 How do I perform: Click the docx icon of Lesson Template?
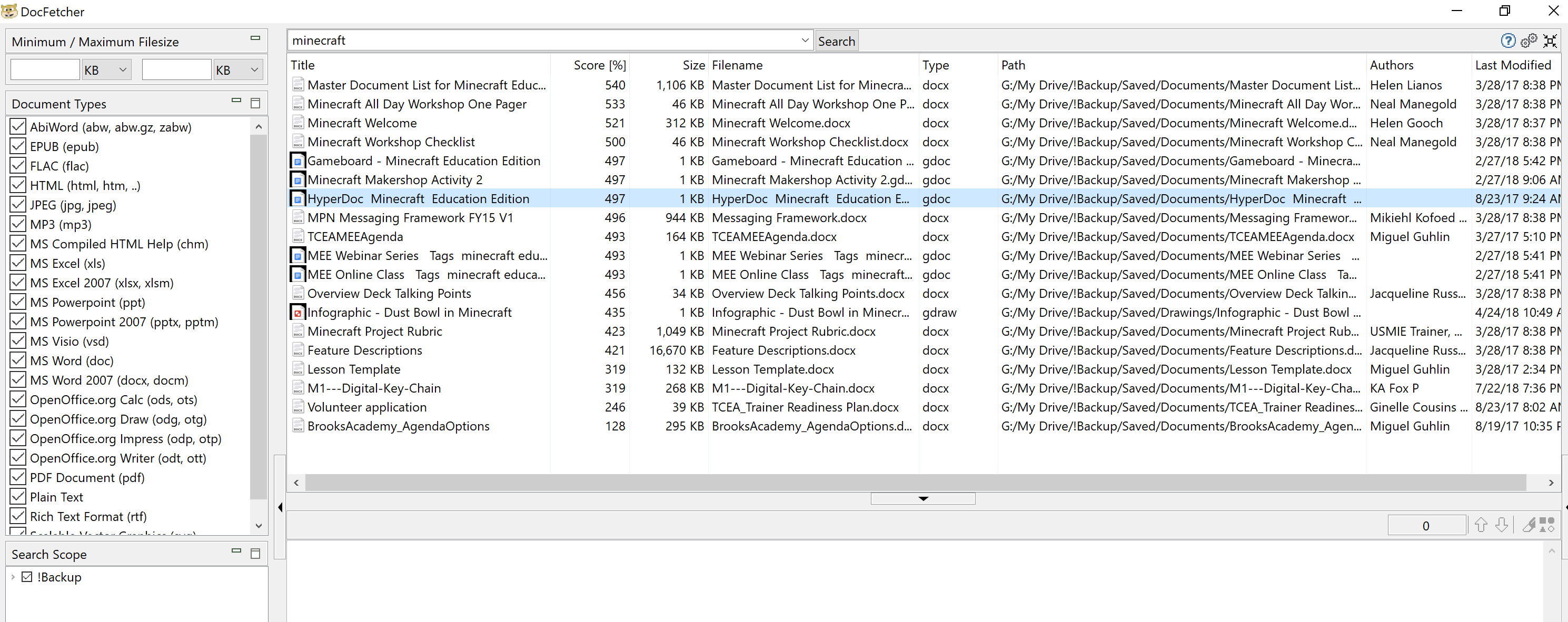297,369
